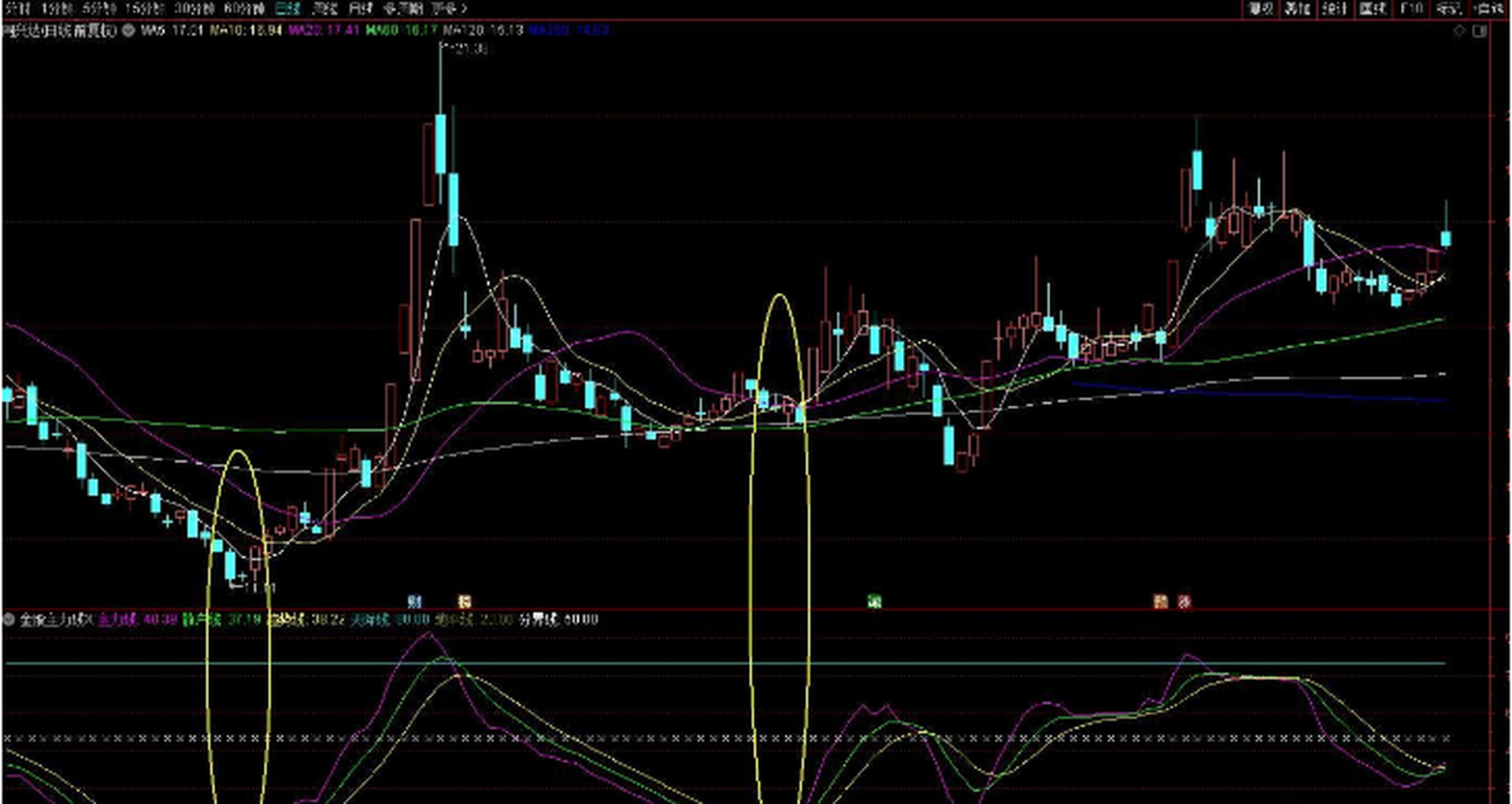Click the green MA60 label
Screen dimensions: 1512x804
(401, 30)
